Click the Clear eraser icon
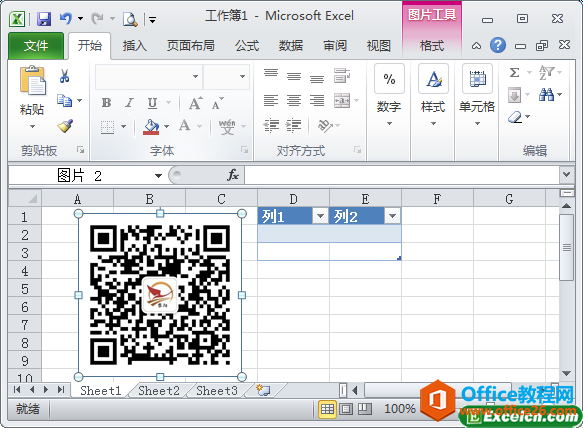The height and width of the screenshot is (428, 583). pos(515,118)
